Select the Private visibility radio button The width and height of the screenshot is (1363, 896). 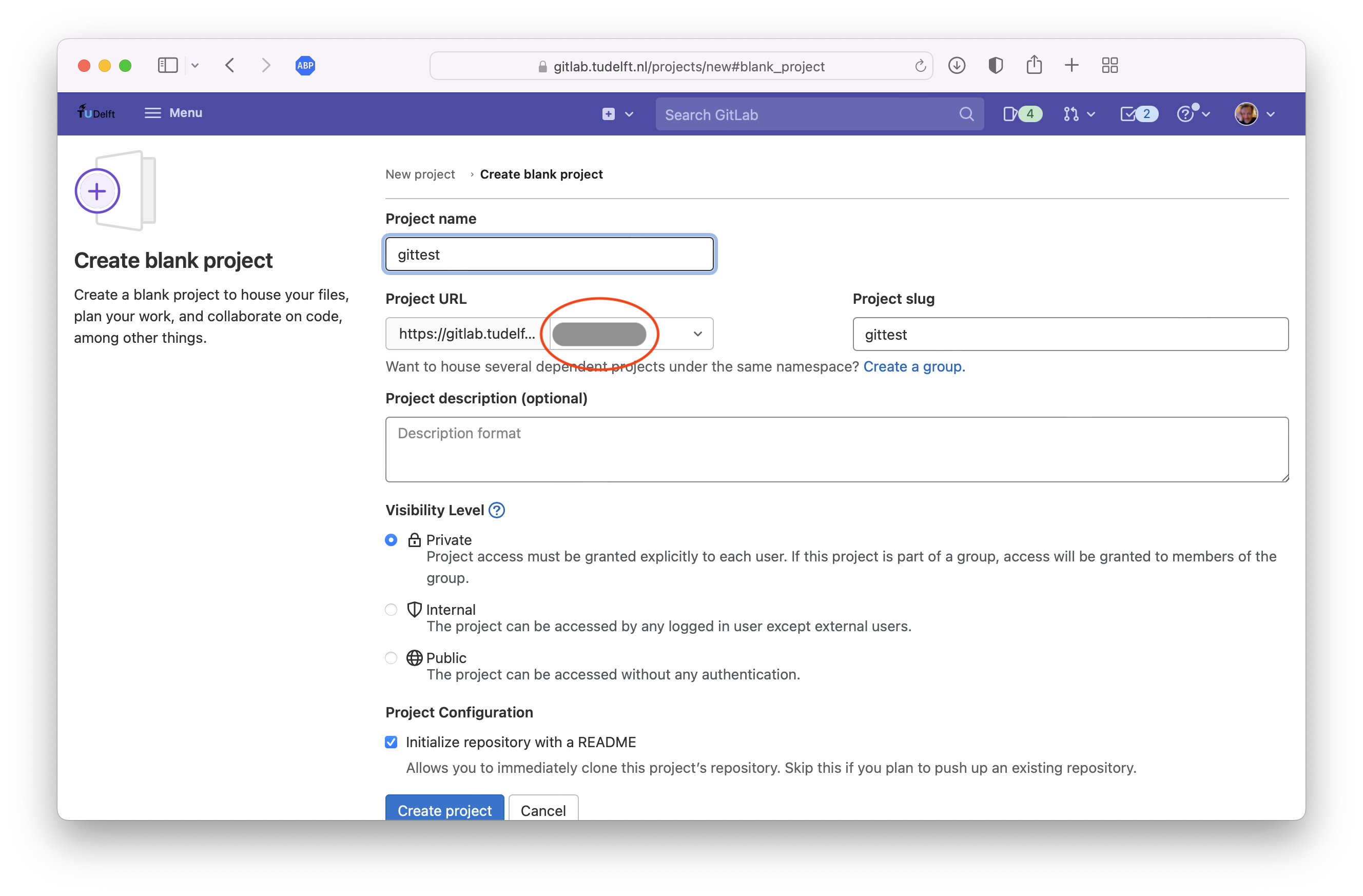[x=391, y=540]
